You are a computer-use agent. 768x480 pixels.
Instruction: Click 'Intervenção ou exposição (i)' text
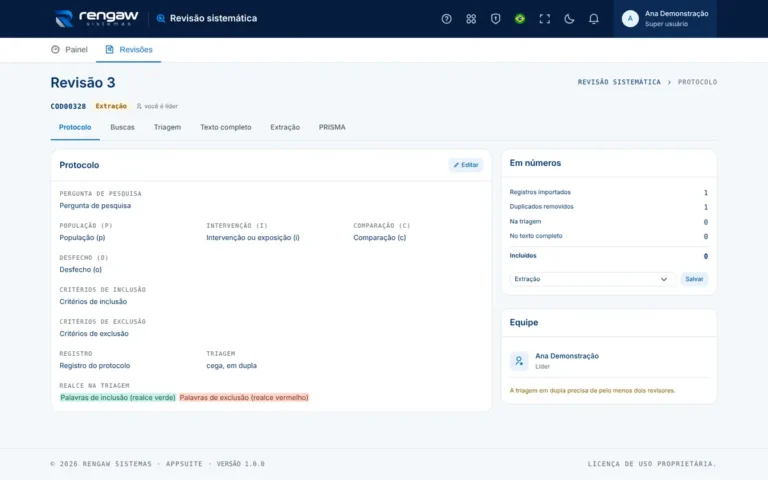pos(253,238)
